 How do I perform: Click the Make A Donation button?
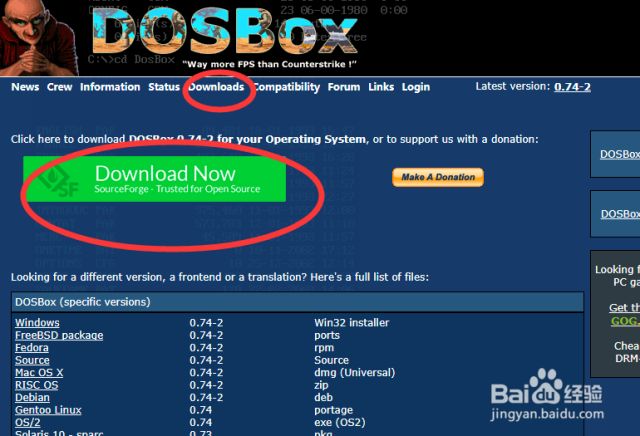point(438,177)
